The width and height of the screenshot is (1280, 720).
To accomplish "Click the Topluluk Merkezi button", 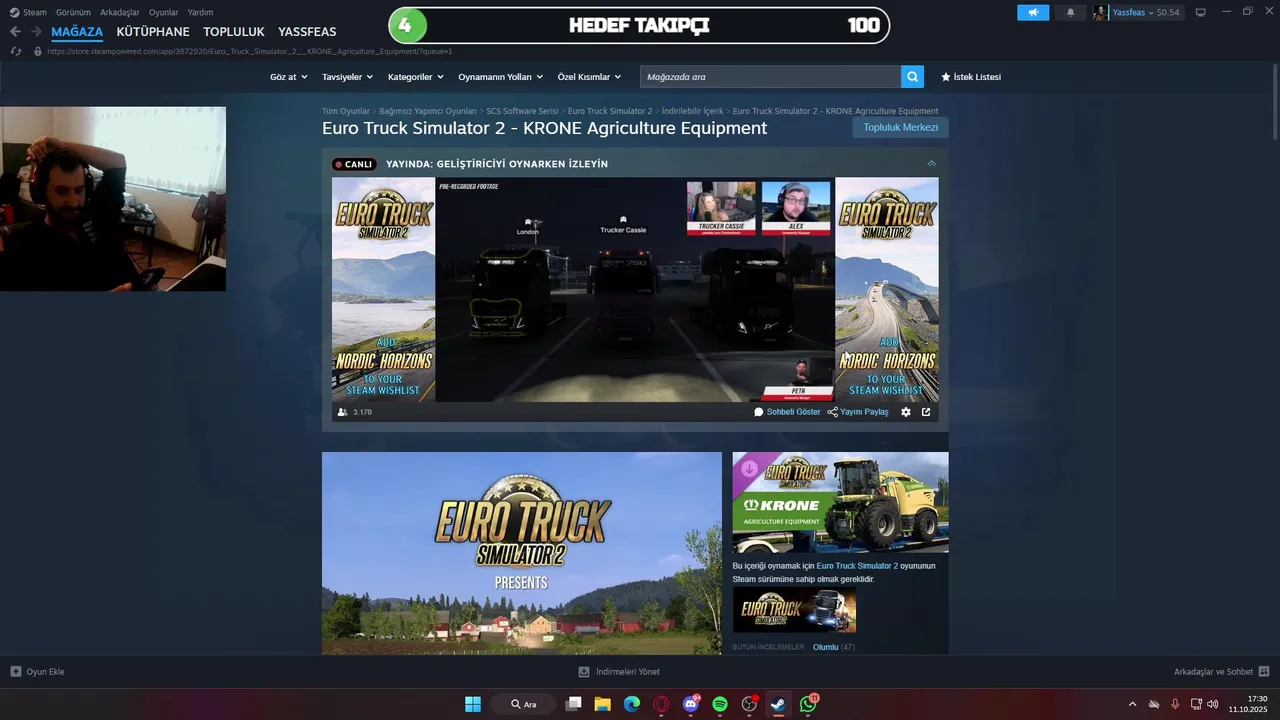I will click(901, 127).
